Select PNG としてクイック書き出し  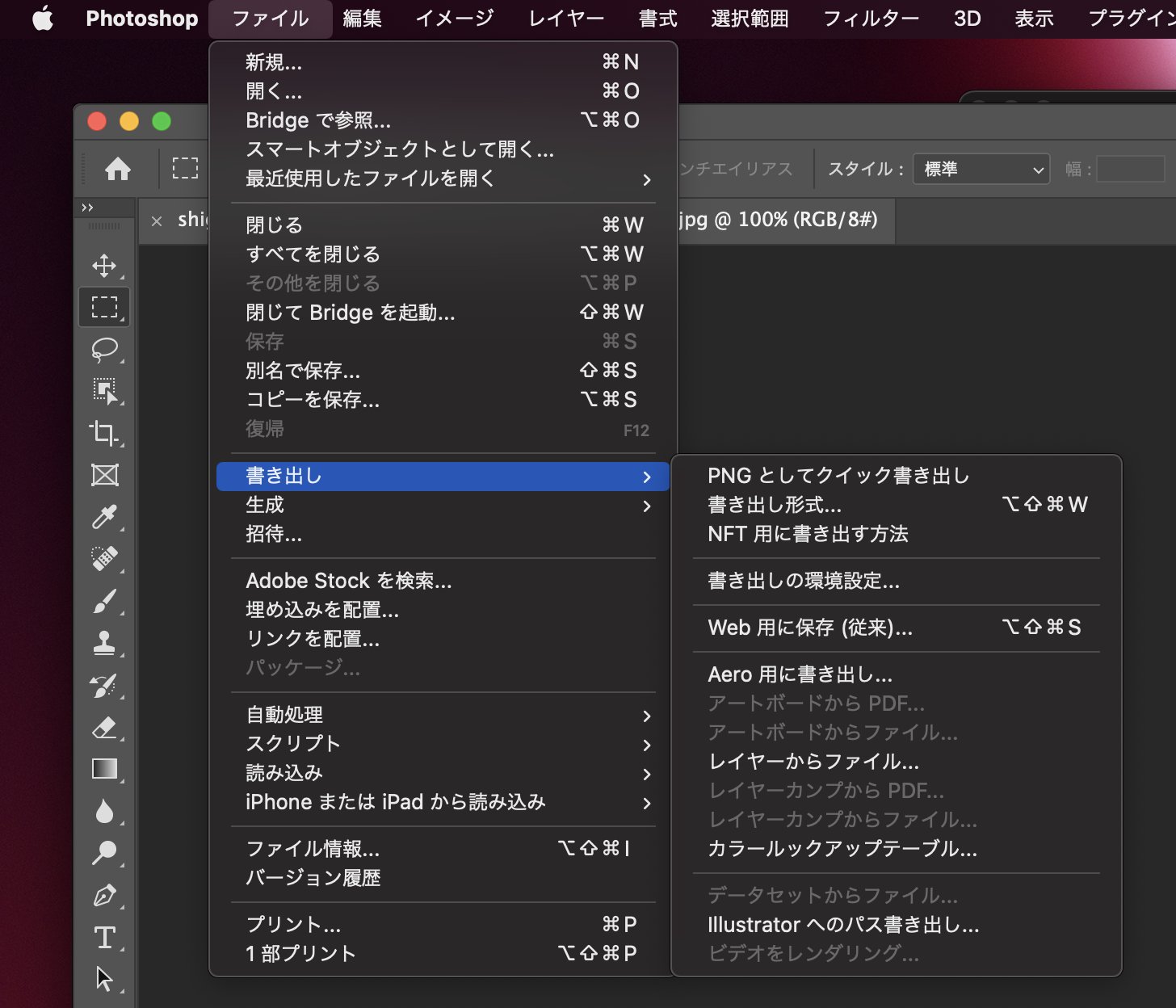point(897,476)
